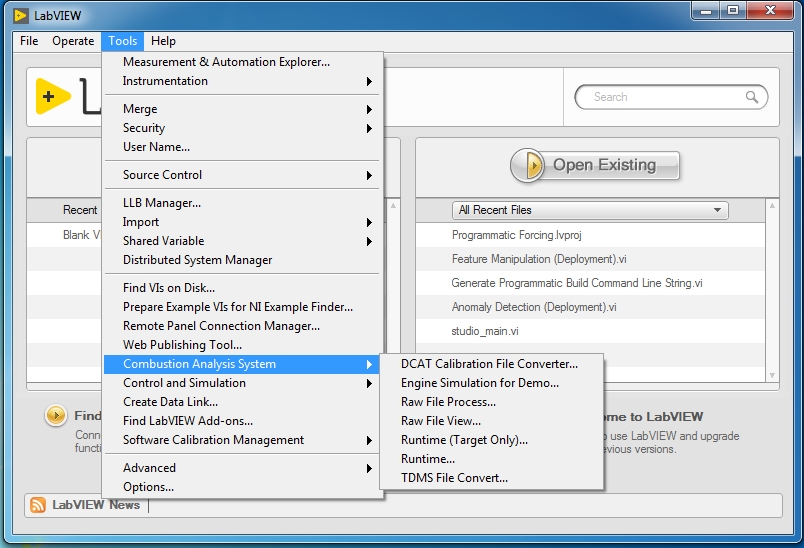Open the All Recent Files dropdown
The width and height of the screenshot is (804, 548).
tap(590, 210)
